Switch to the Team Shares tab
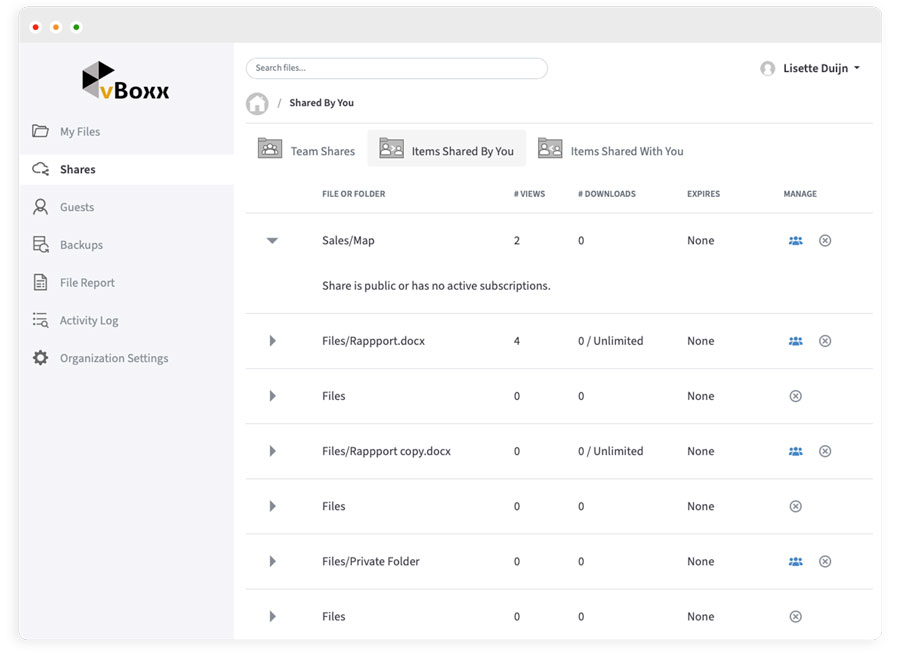 [x=305, y=148]
